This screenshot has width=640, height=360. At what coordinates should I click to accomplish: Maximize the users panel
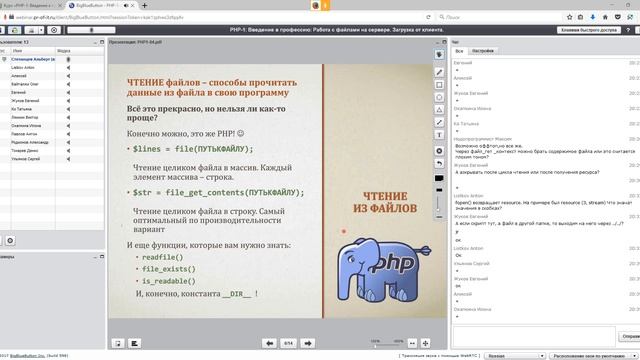point(102,42)
